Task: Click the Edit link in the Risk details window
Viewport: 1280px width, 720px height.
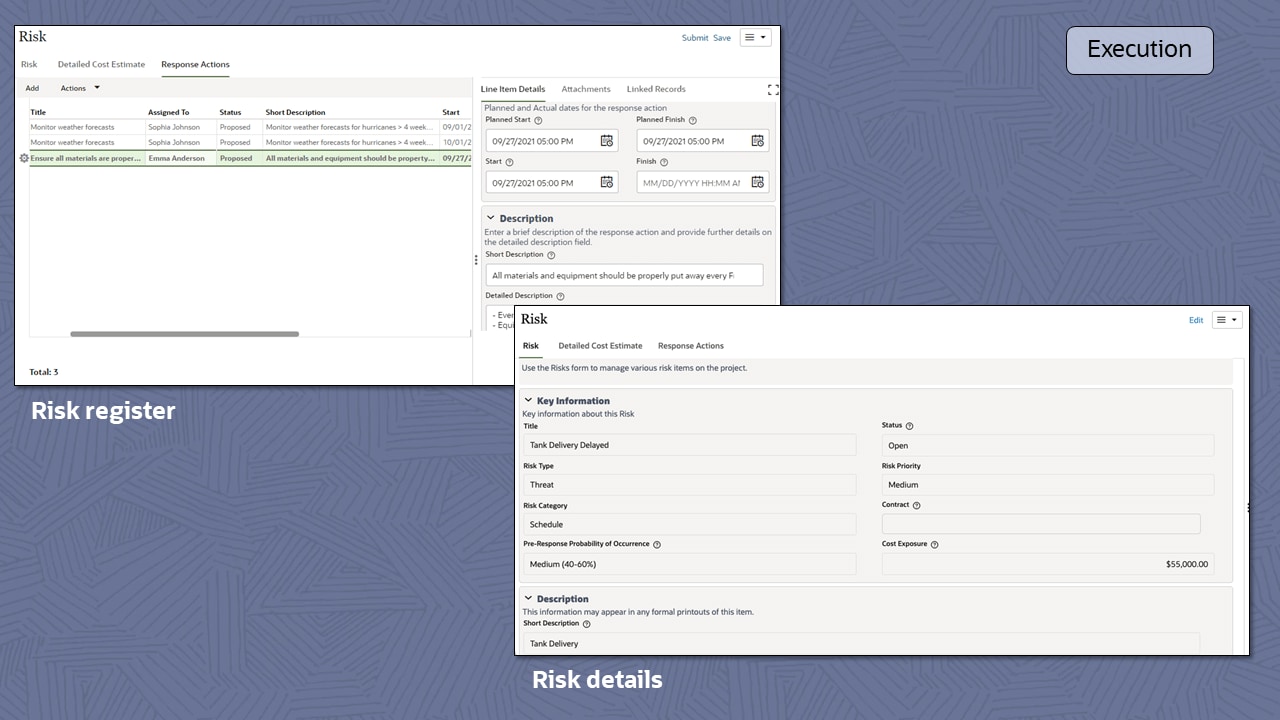Action: pos(1196,320)
